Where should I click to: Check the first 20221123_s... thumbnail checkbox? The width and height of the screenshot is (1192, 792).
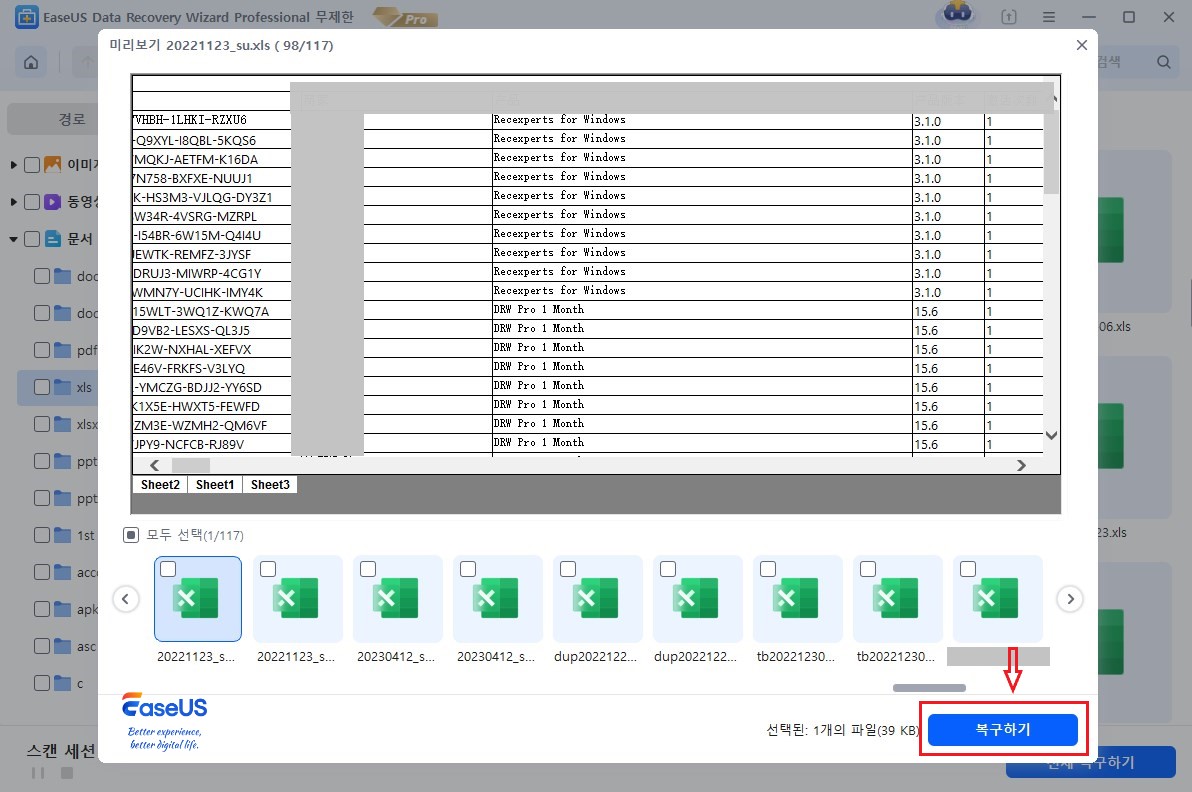point(168,569)
